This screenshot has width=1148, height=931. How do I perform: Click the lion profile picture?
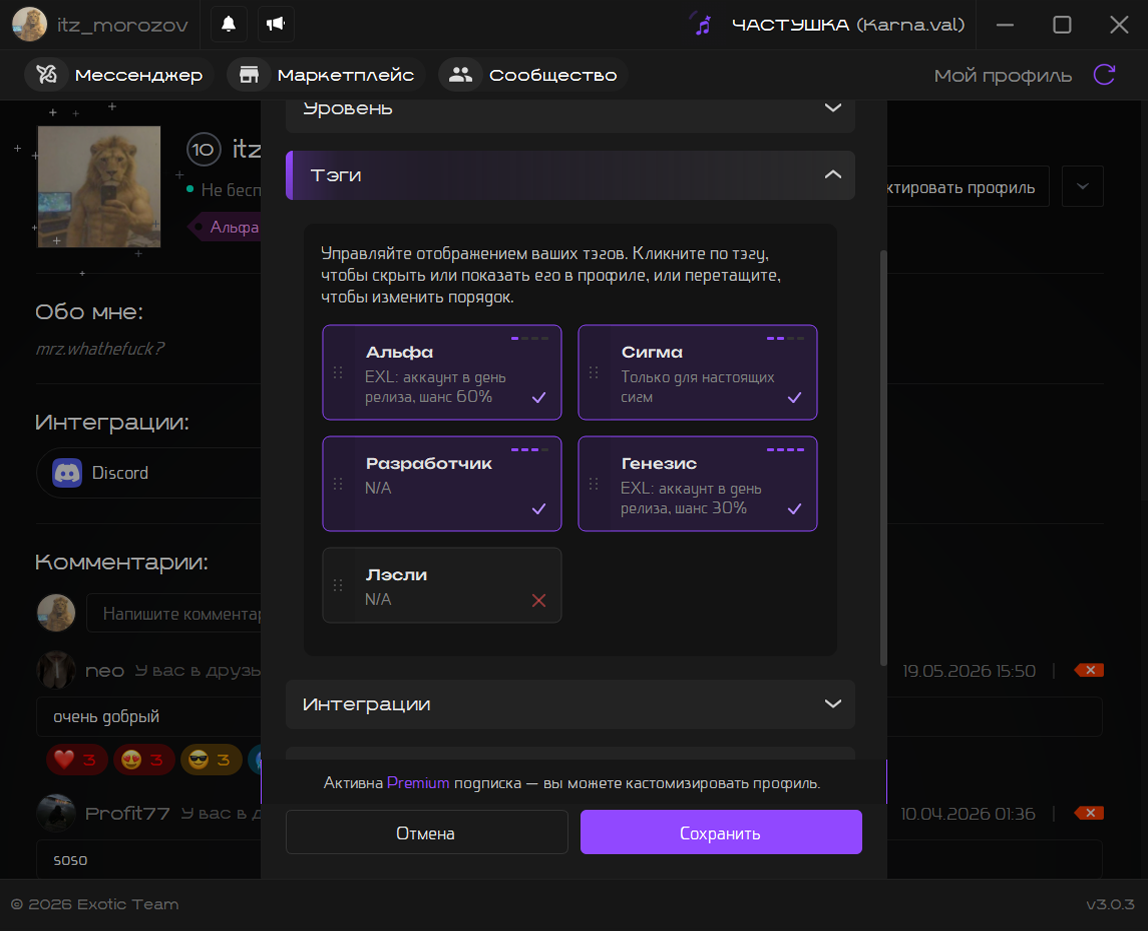pos(99,187)
